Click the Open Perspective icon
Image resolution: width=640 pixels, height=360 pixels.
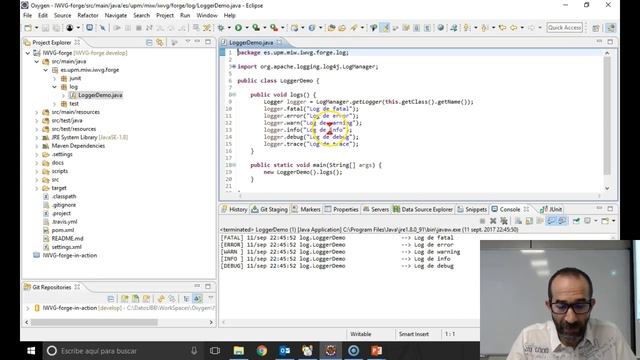(x=596, y=28)
